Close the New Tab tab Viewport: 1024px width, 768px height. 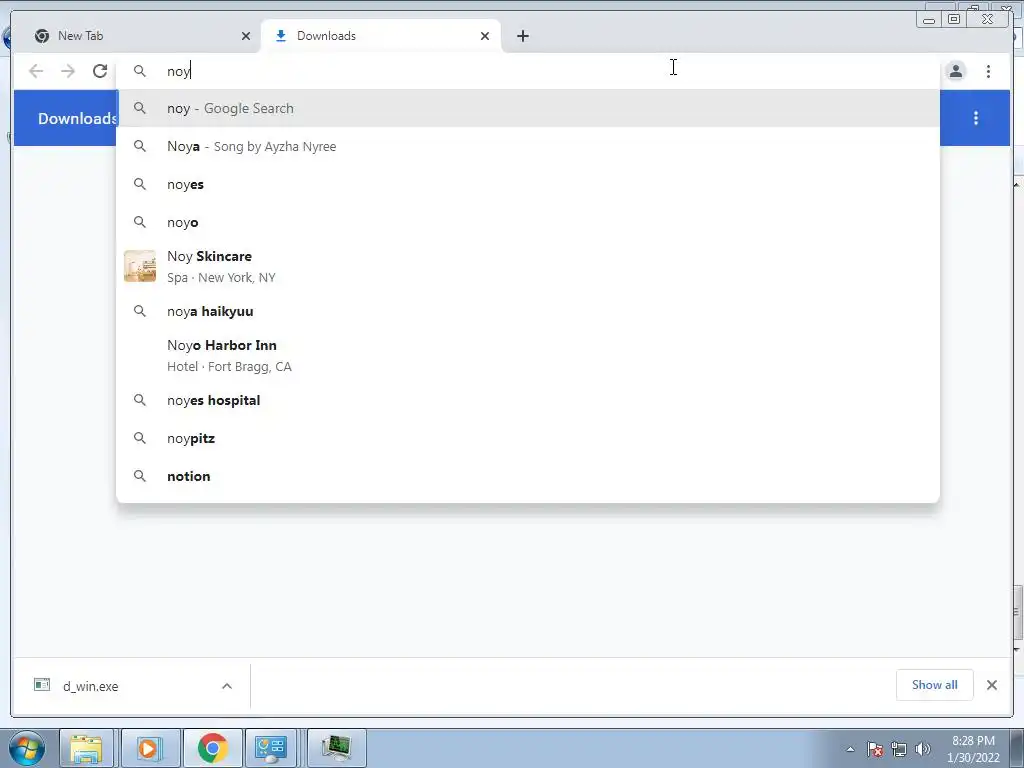tap(246, 36)
